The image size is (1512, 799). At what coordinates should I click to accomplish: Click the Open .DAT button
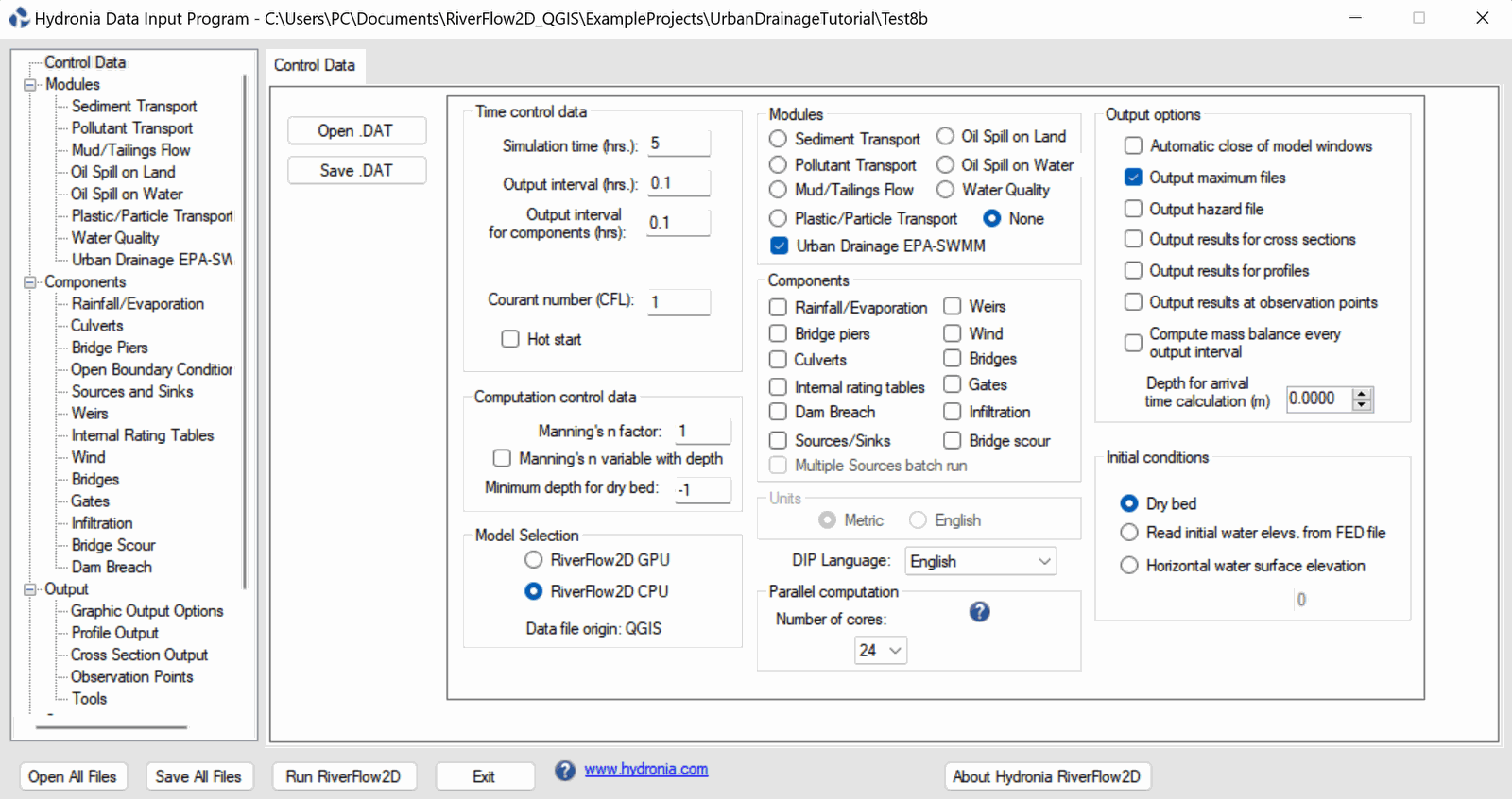tap(356, 130)
